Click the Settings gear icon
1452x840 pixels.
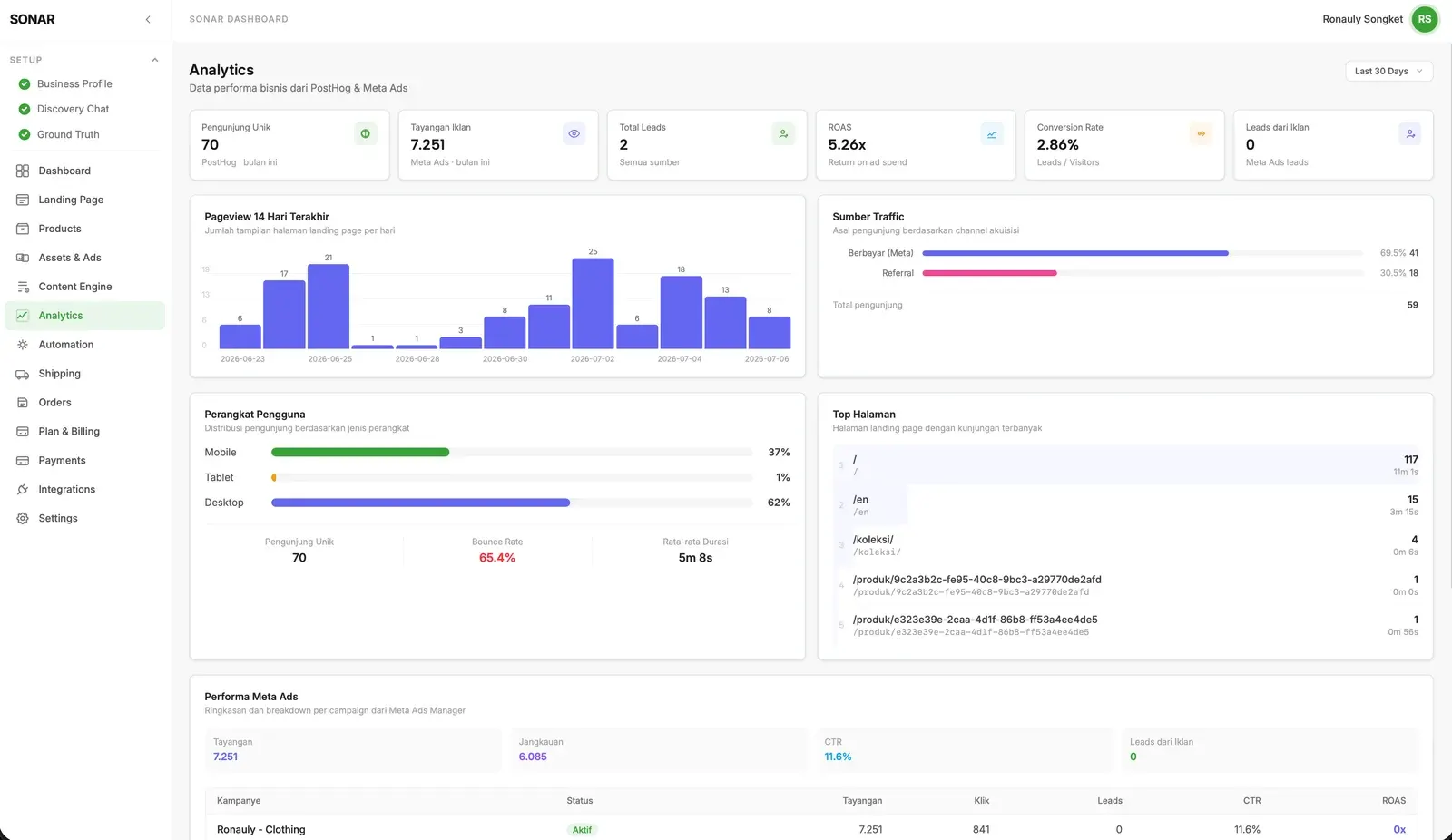23,519
